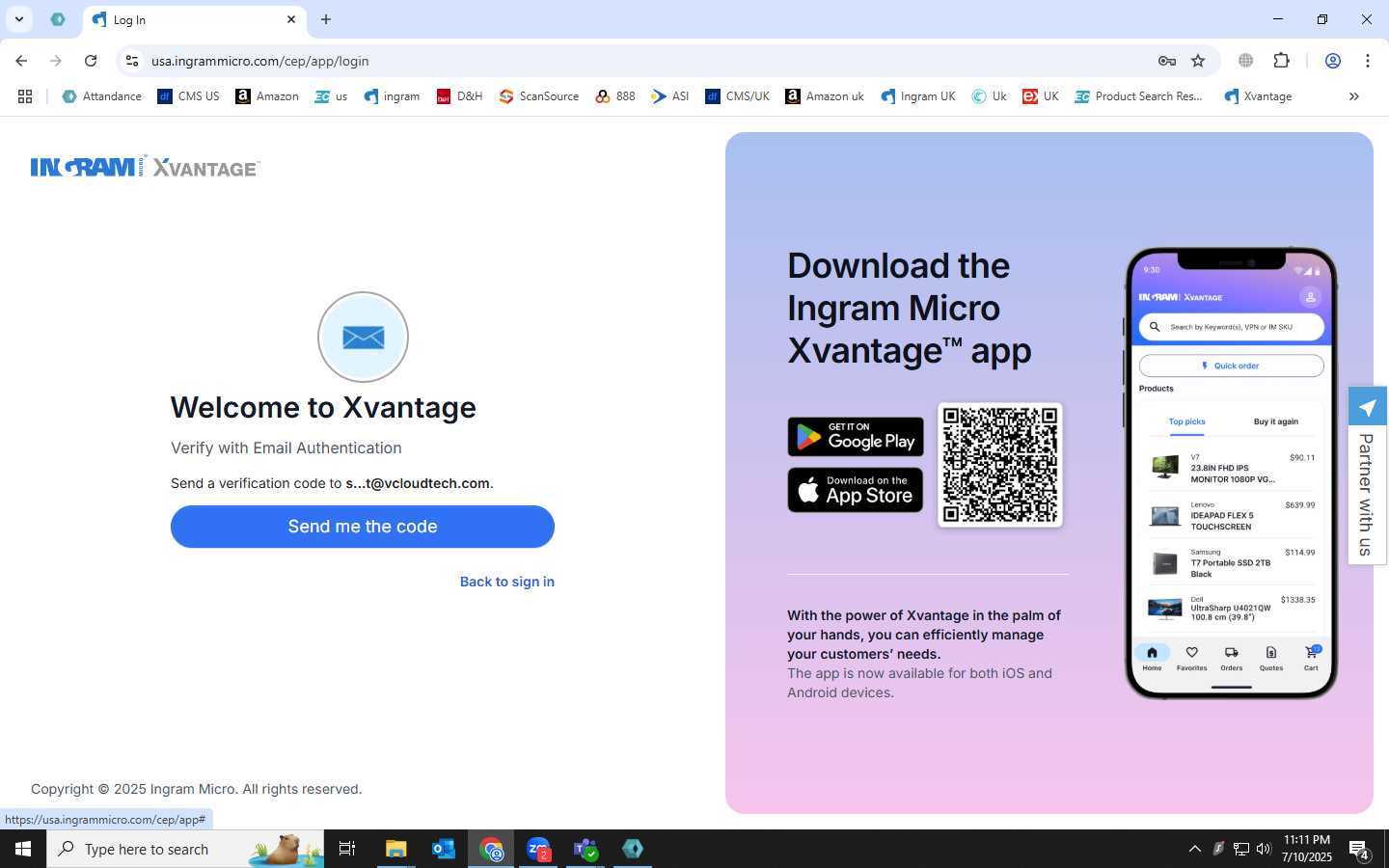
Task: Open the Back to sign in link
Action: pos(507,582)
